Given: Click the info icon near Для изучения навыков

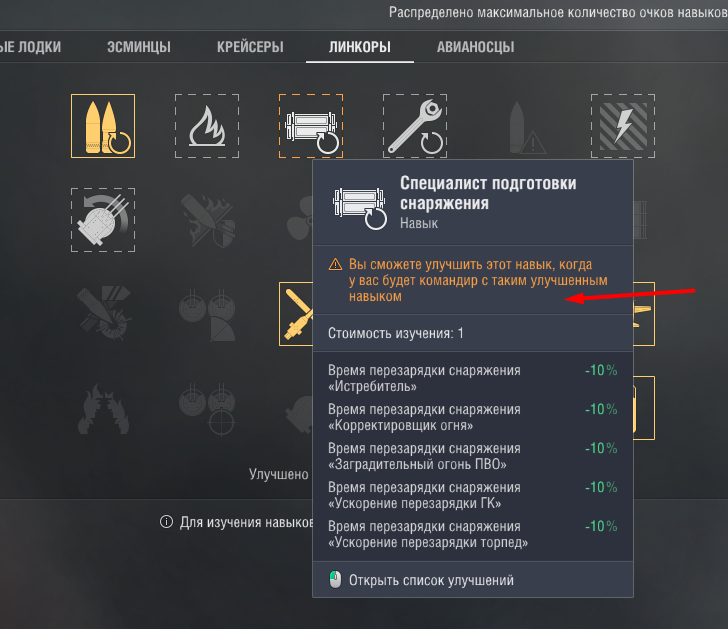Looking at the screenshot, I should point(166,522).
